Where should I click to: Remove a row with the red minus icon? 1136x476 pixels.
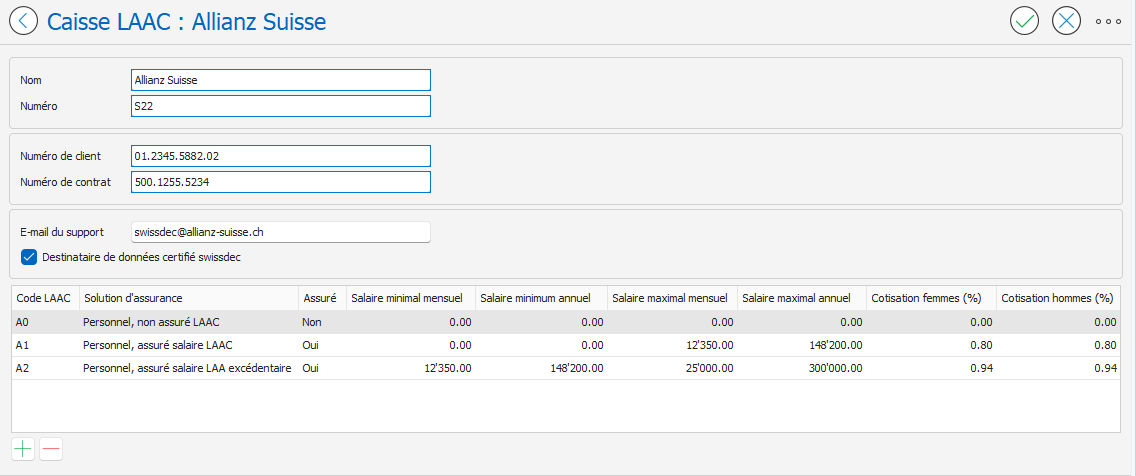51,449
